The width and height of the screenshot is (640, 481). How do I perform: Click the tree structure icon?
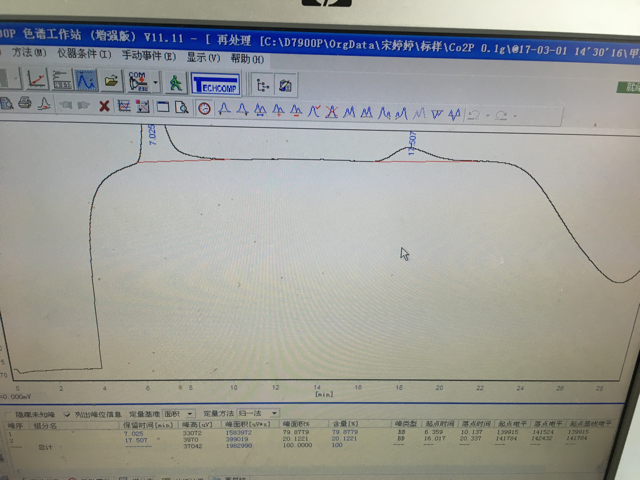(262, 85)
